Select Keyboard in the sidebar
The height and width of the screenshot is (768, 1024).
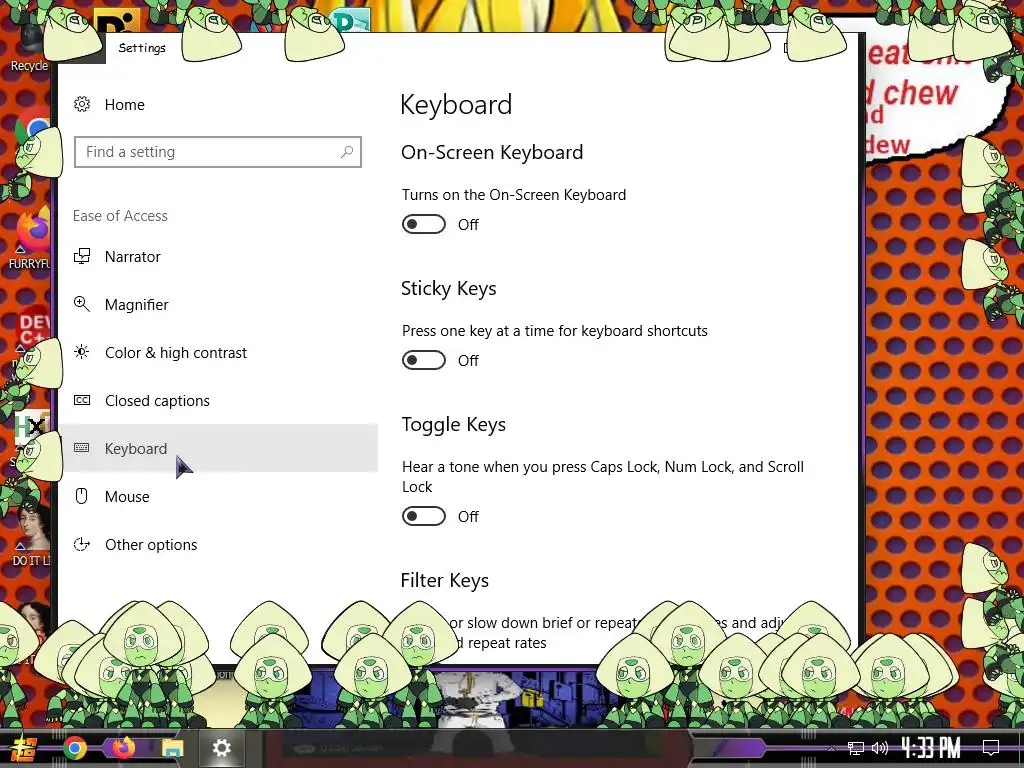[x=217, y=448]
